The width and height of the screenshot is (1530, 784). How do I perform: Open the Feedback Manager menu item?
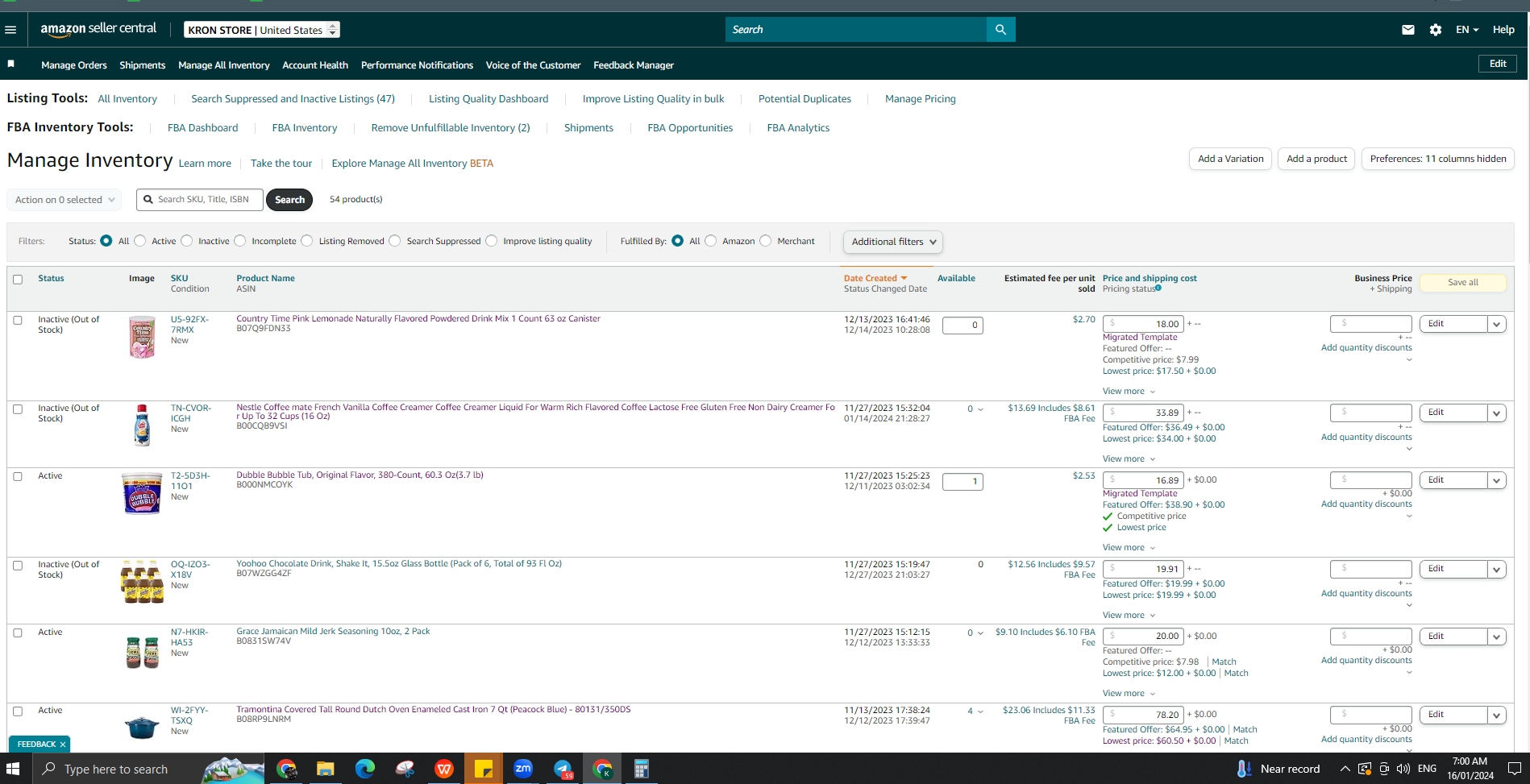(634, 65)
